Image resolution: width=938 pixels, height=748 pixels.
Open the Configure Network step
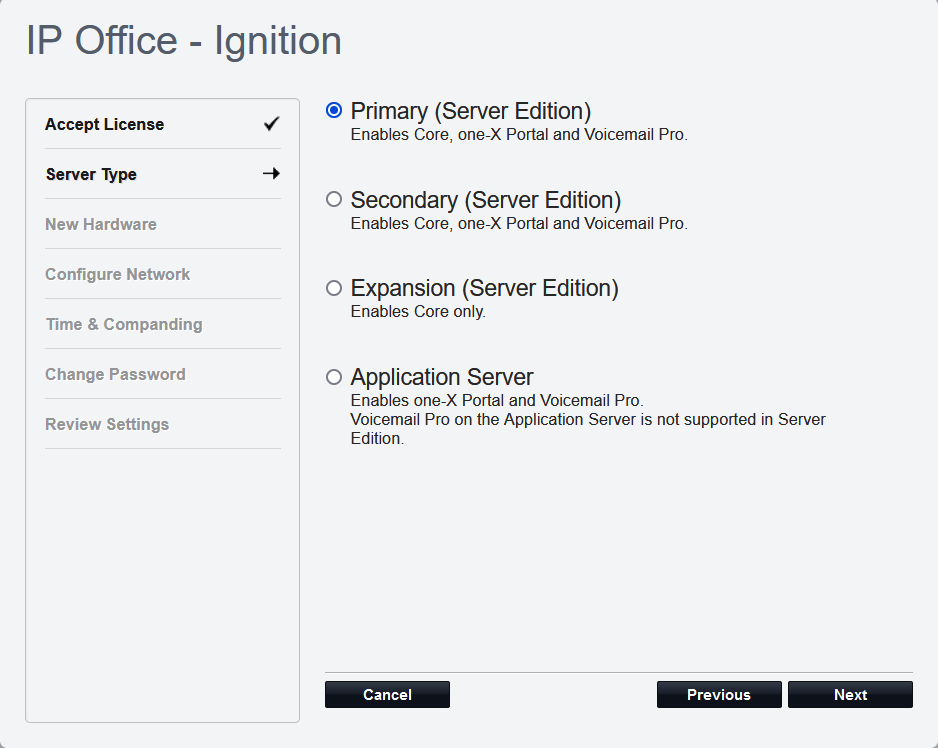(x=163, y=274)
